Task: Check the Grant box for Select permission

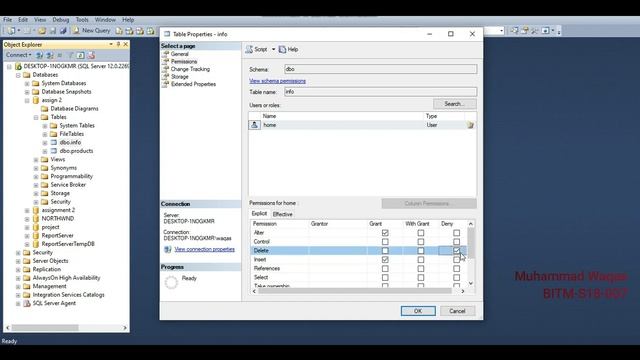Action: click(385, 278)
